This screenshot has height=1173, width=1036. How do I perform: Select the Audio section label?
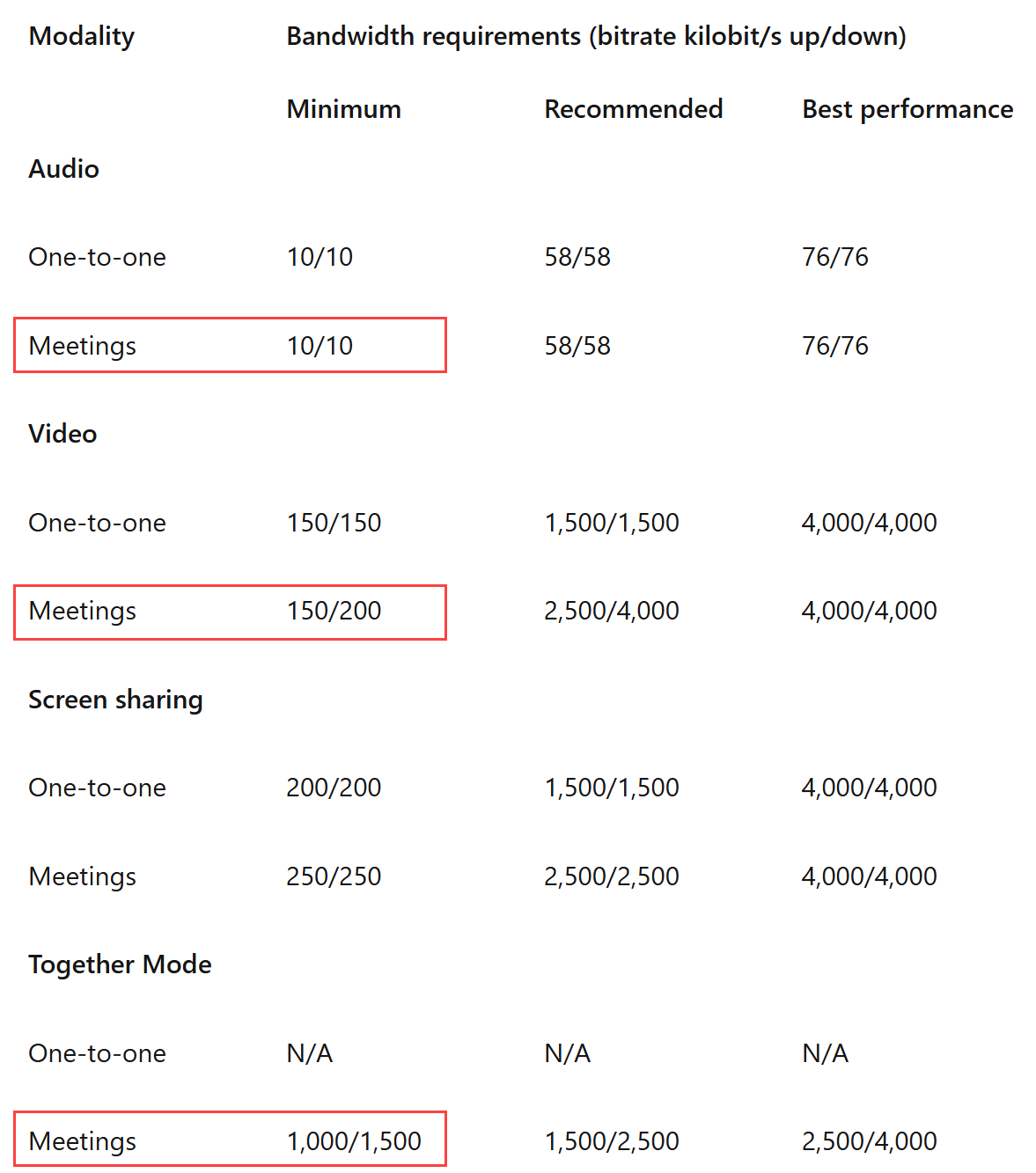pos(63,169)
